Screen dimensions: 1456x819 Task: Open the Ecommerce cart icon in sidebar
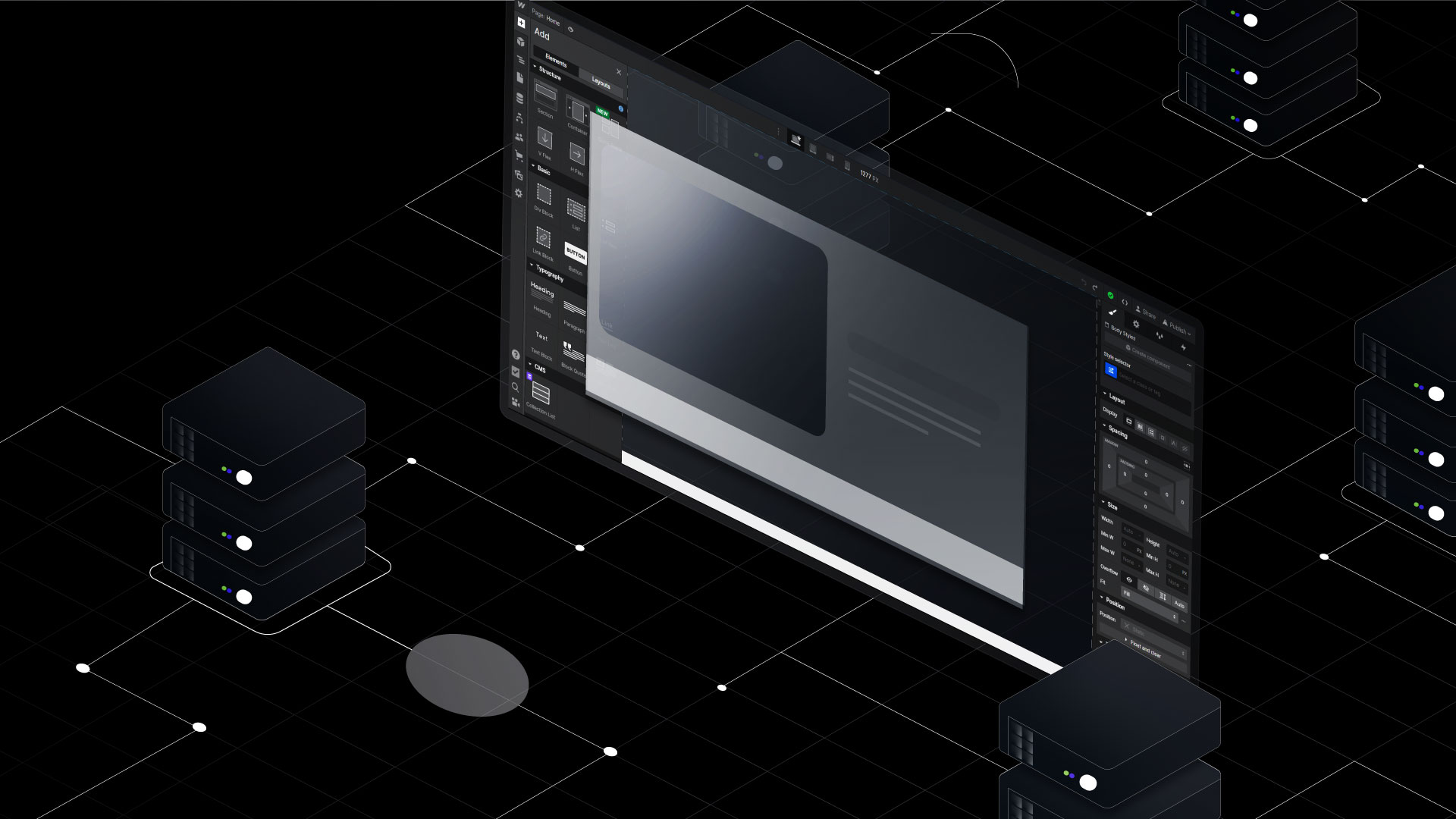[519, 155]
